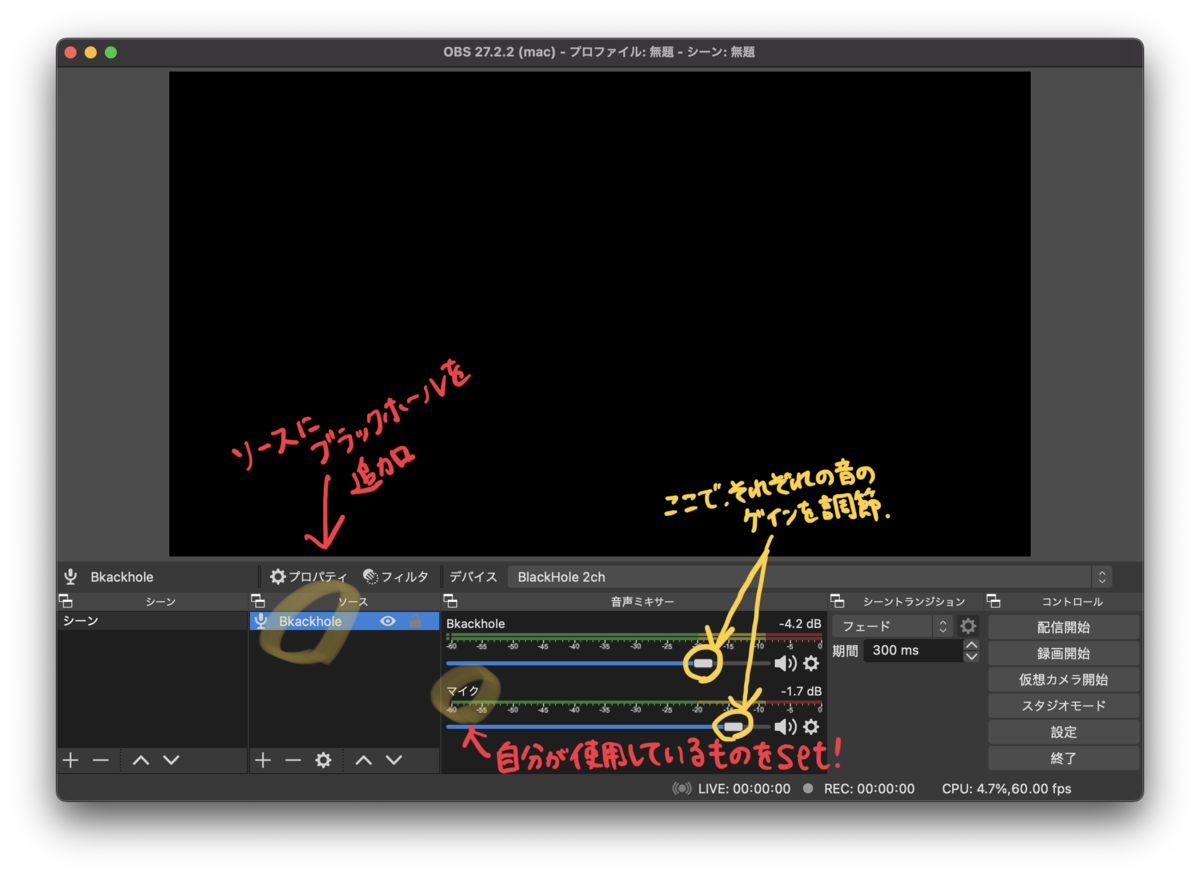The width and height of the screenshot is (1200, 876).
Task: Add a new source with the plus icon
Action: 262,760
